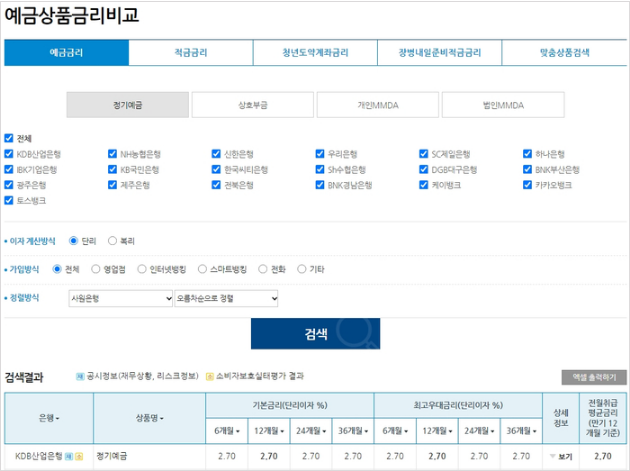Choose 전화 joining method
Image resolution: width=630 pixels, height=471 pixels.
[x=263, y=269]
